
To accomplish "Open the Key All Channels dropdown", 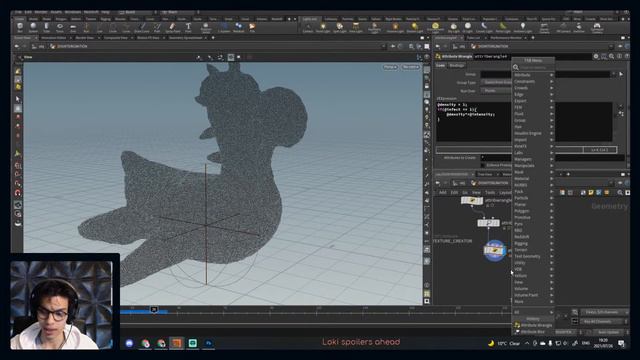I will (604, 322).
